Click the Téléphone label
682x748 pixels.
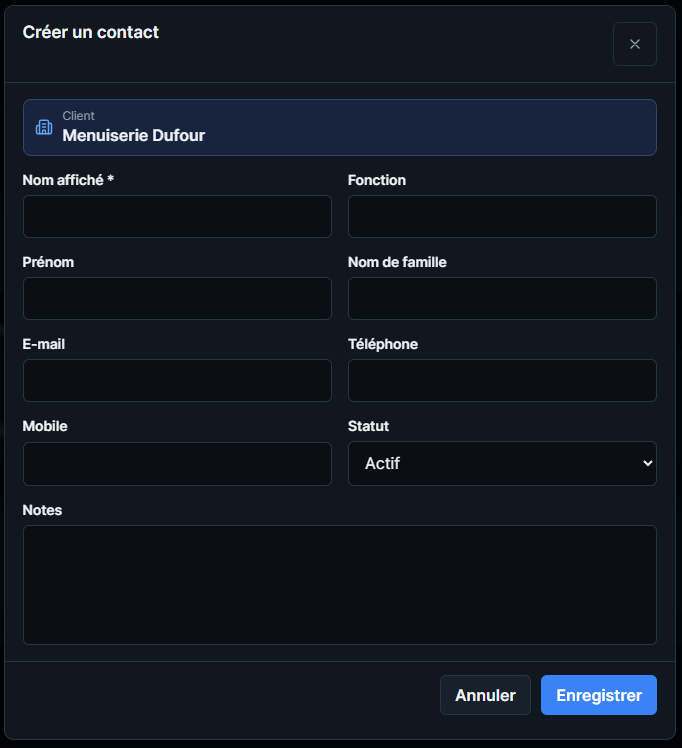click(382, 344)
